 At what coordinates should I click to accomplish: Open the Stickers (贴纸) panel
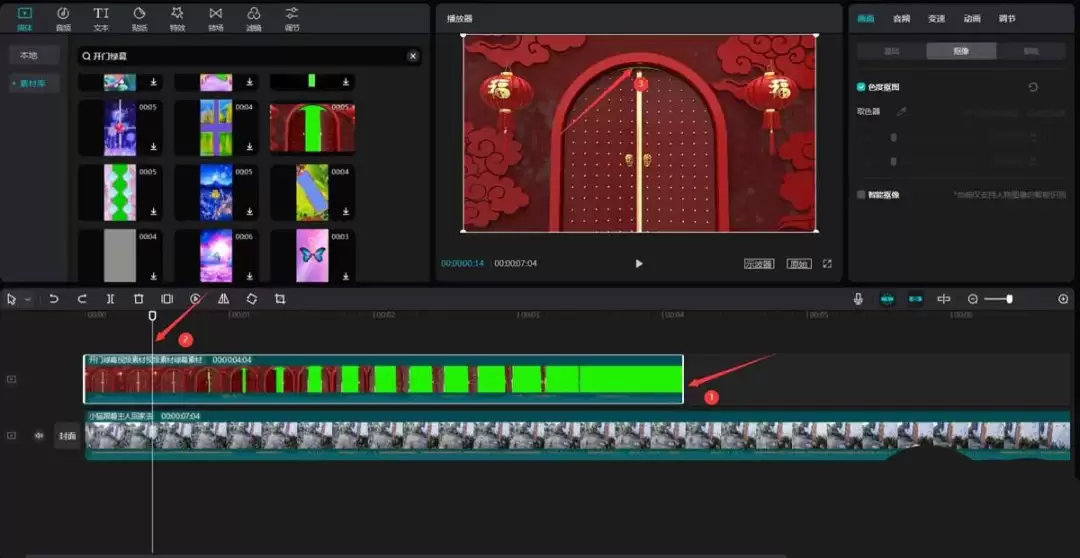coord(139,17)
